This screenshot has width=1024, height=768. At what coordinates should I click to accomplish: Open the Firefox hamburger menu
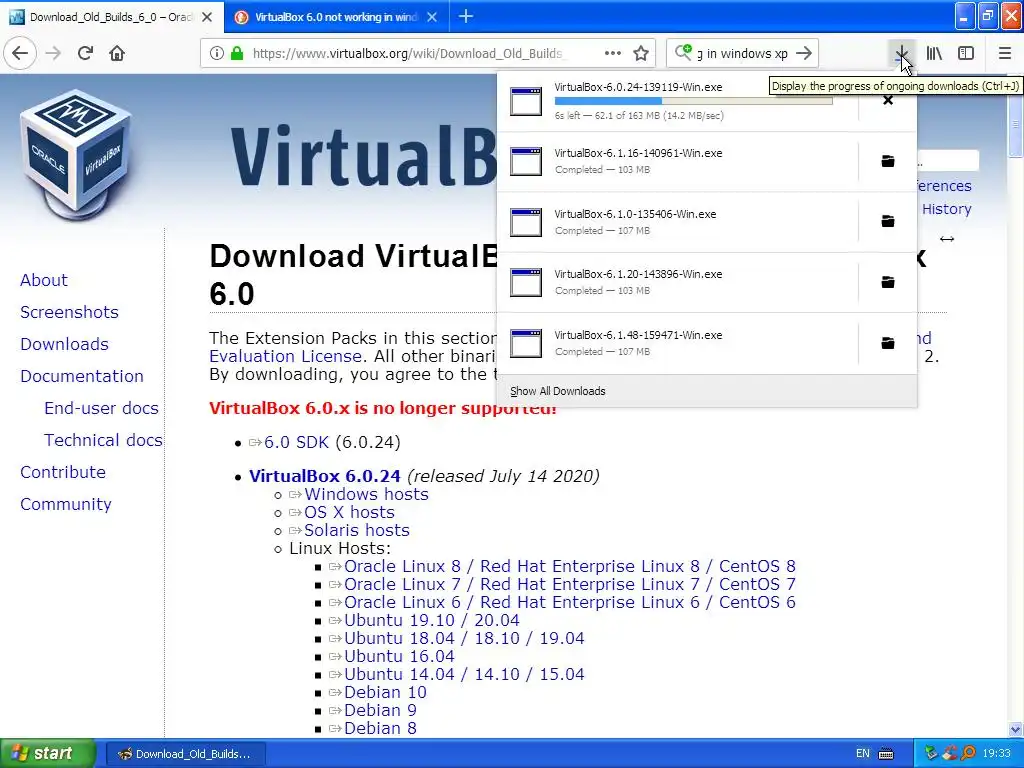(1005, 53)
